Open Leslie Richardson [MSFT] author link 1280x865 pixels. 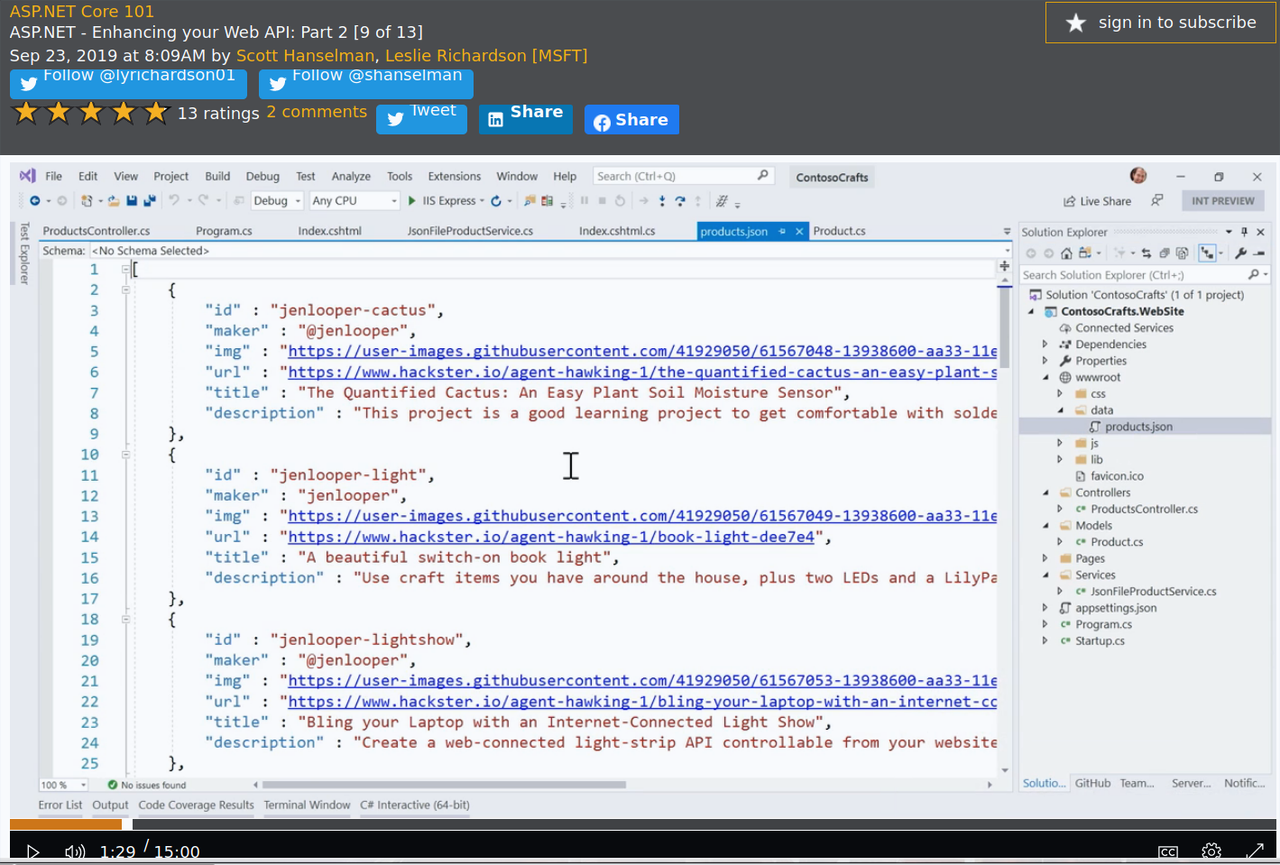click(x=486, y=55)
